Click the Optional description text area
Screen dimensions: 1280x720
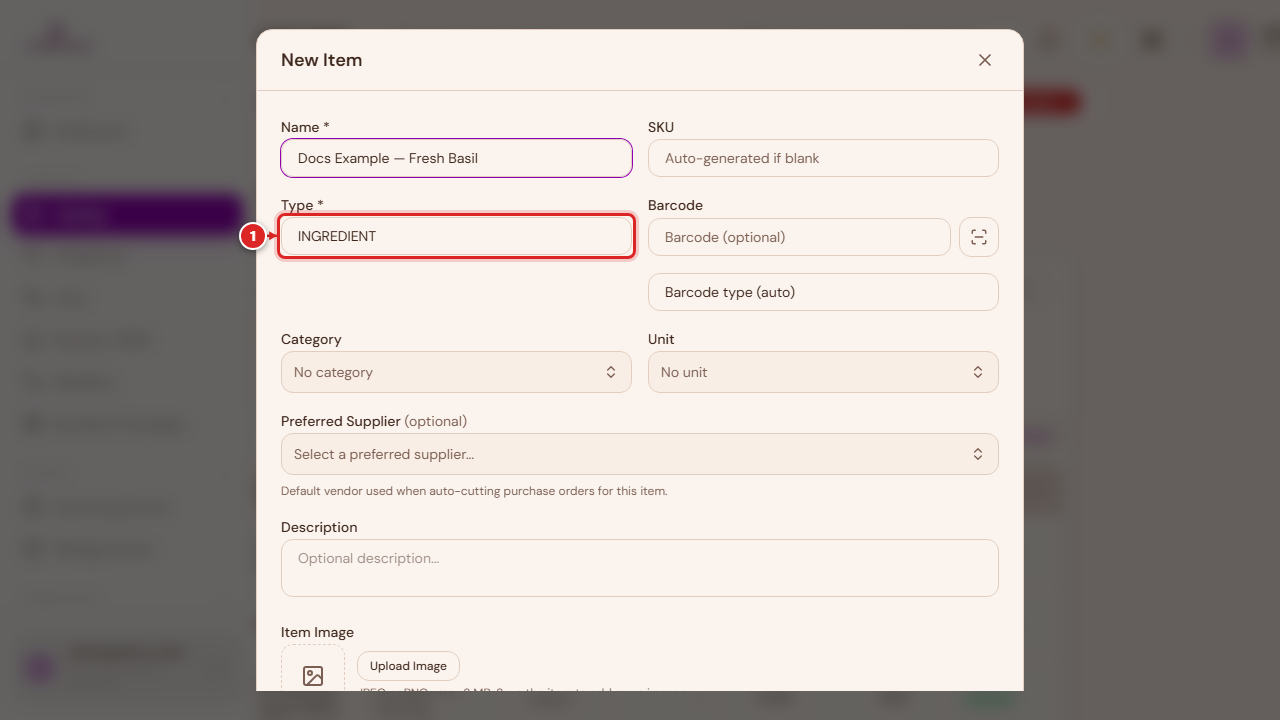click(640, 568)
